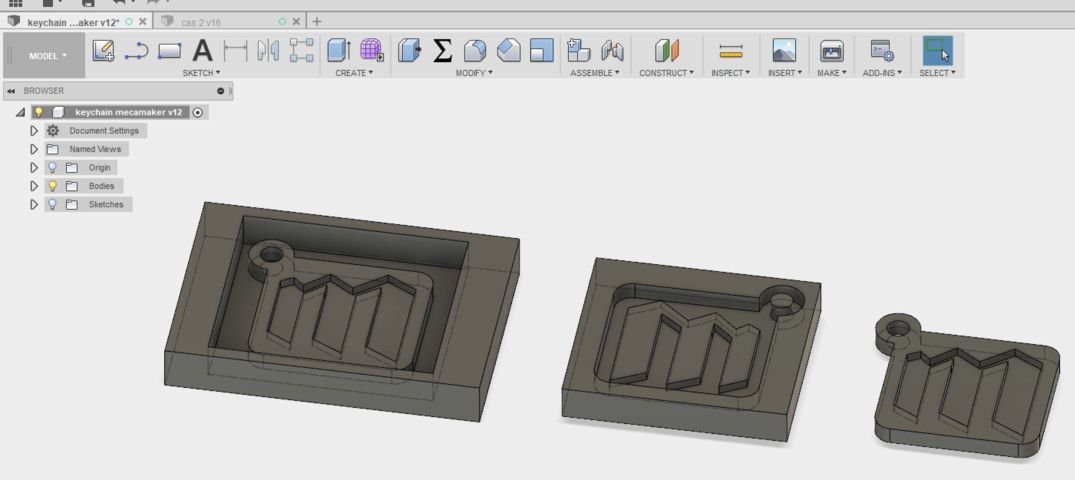Select keychain mecamaker v12 in browser
The width and height of the screenshot is (1075, 480).
pos(128,112)
